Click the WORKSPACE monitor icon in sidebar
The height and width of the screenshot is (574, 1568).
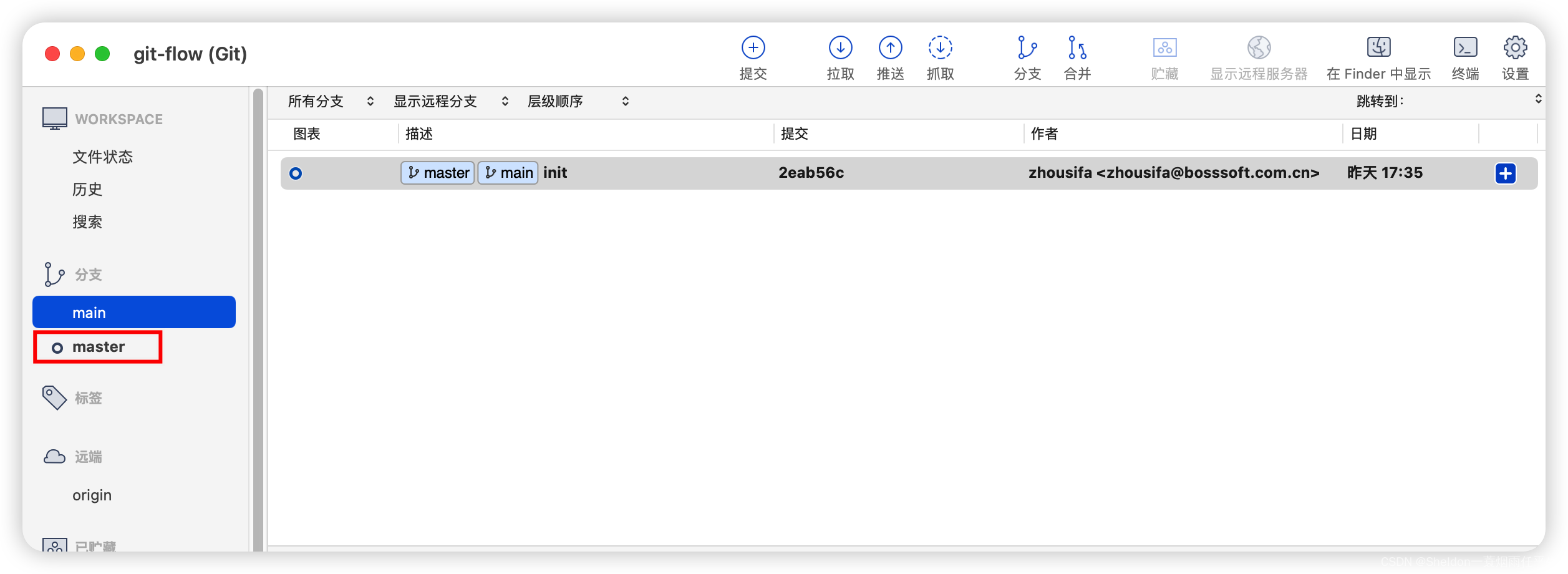[x=55, y=119]
